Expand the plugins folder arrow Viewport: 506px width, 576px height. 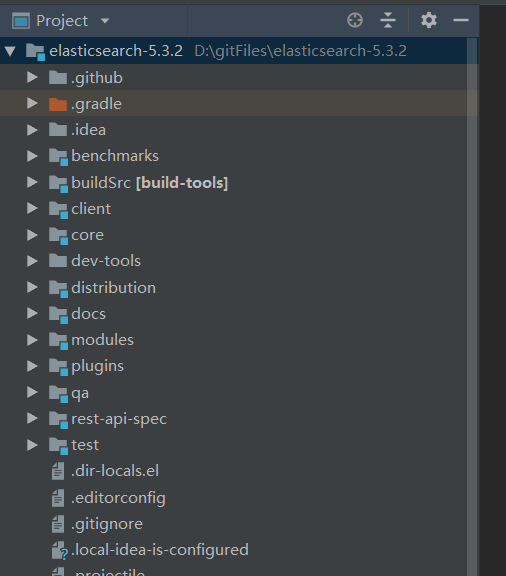32,366
